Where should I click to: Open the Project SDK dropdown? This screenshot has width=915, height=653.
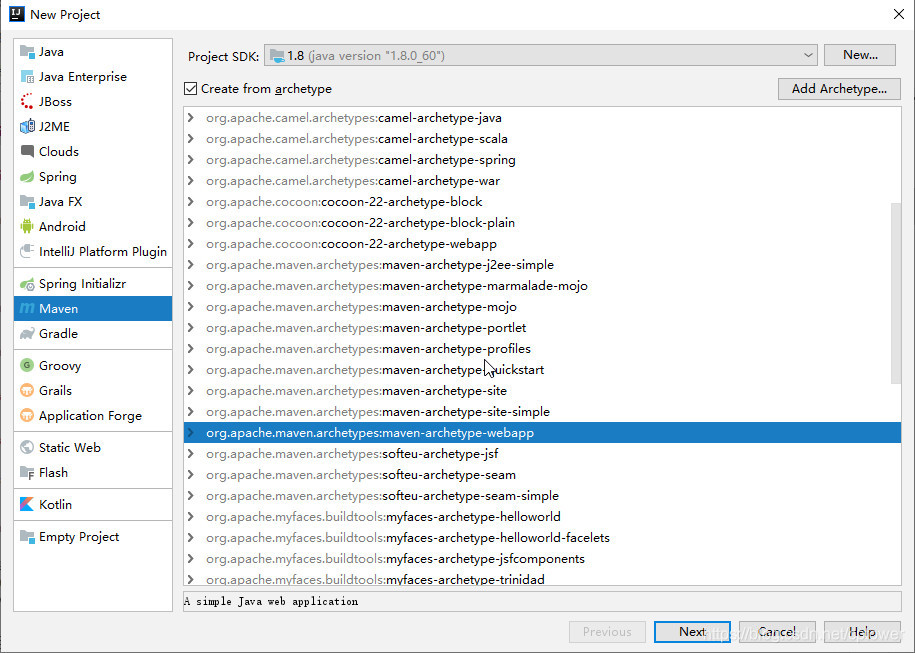pyautogui.click(x=540, y=55)
